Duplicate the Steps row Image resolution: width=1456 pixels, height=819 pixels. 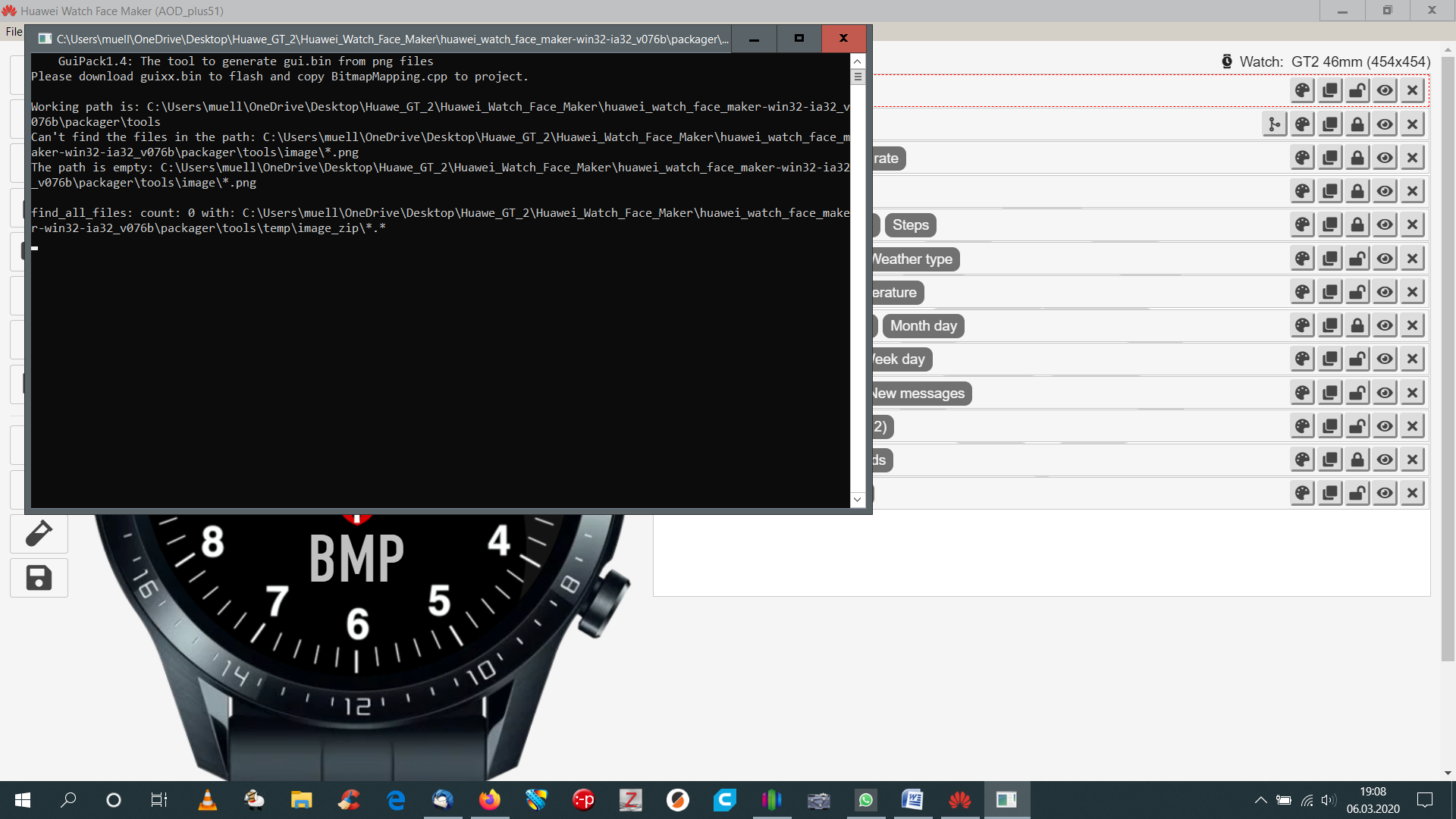[1330, 224]
